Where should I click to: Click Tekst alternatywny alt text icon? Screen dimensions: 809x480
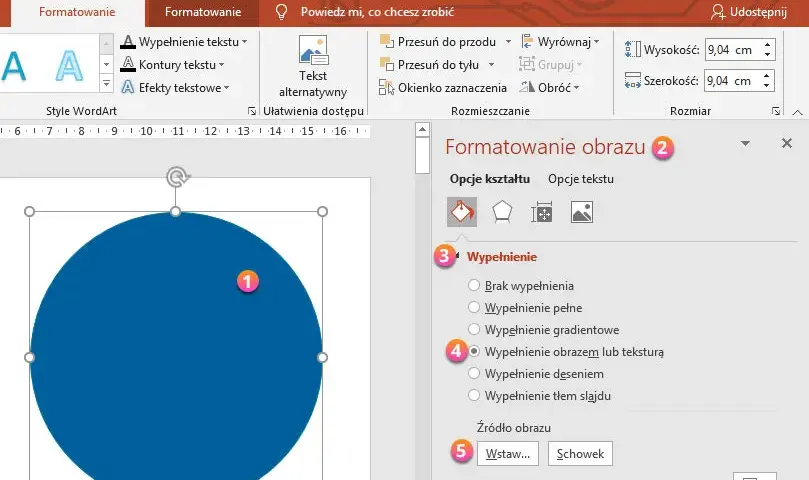pos(313,50)
